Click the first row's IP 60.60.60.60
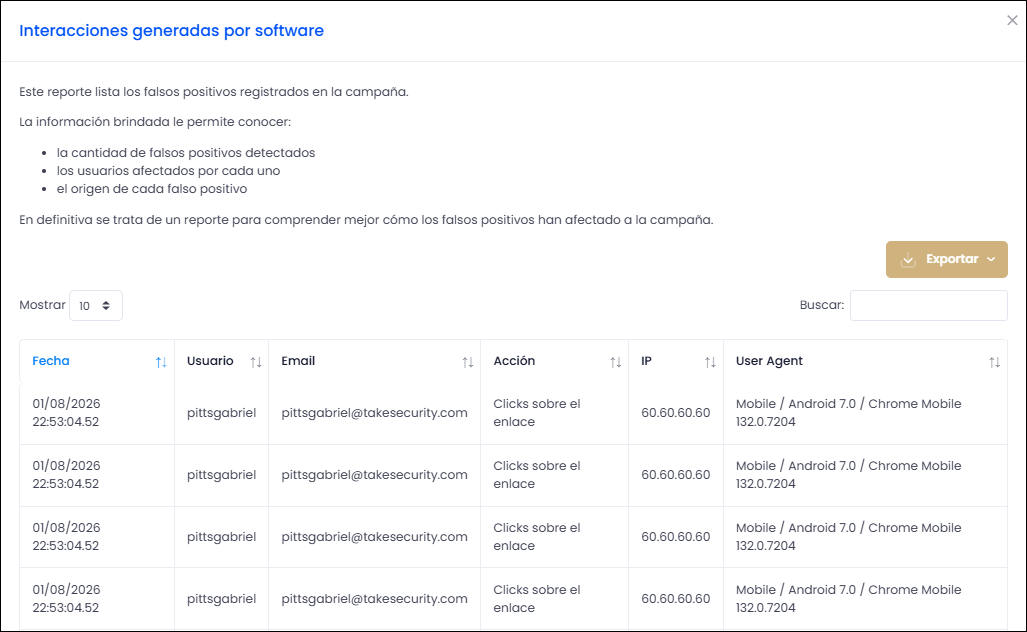Image resolution: width=1027 pixels, height=632 pixels. (675, 413)
